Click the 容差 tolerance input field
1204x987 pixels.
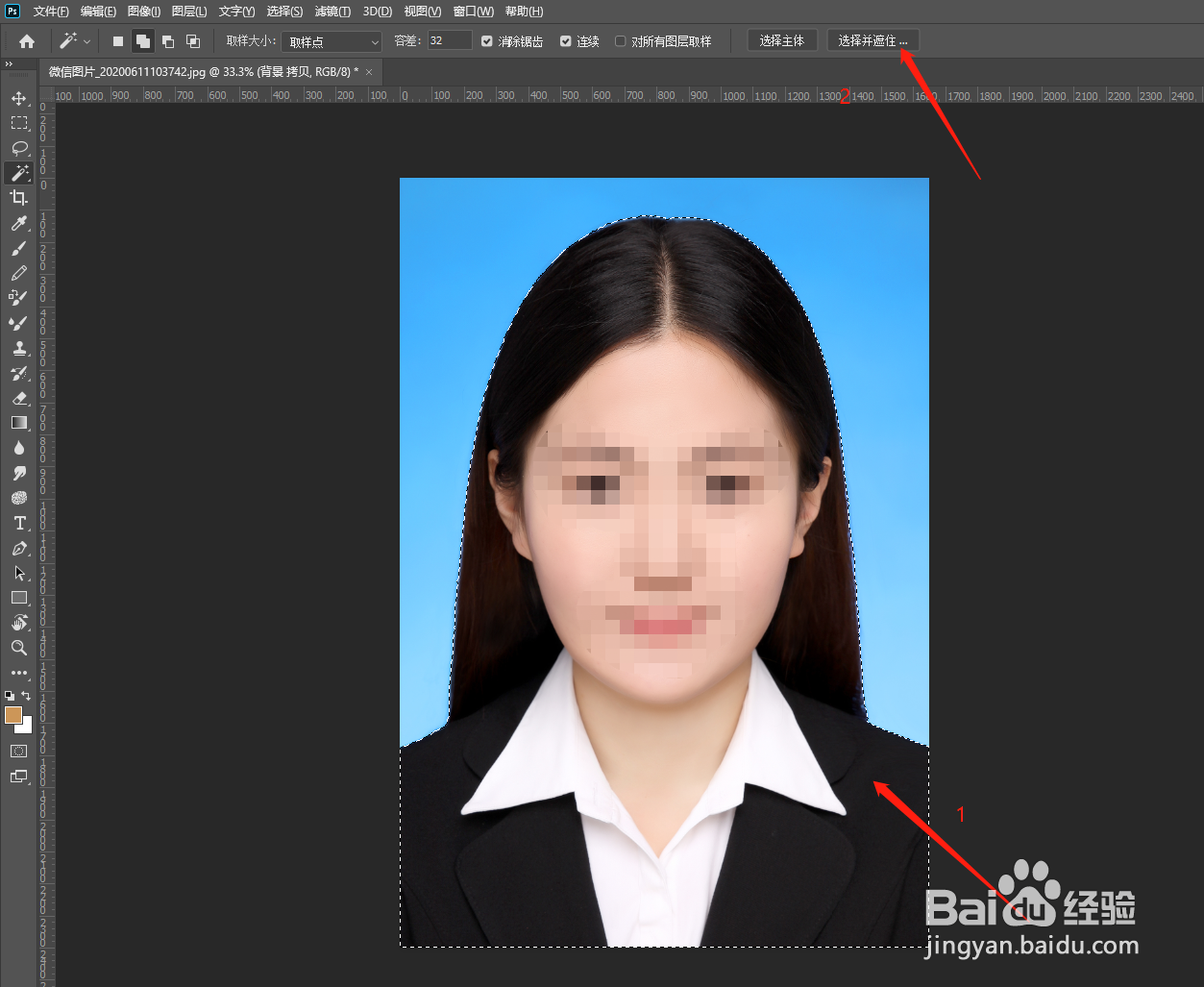(449, 40)
